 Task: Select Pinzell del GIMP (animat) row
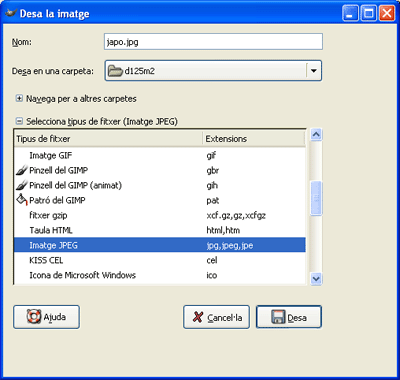[160, 185]
